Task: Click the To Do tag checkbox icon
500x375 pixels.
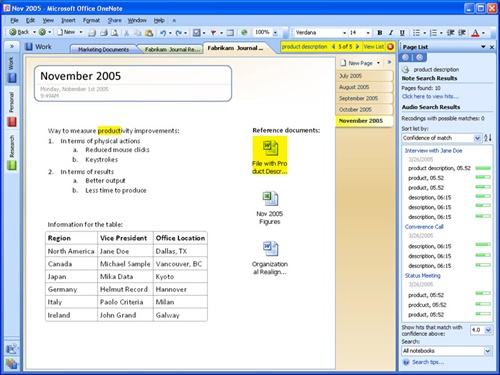Action: click(x=197, y=33)
